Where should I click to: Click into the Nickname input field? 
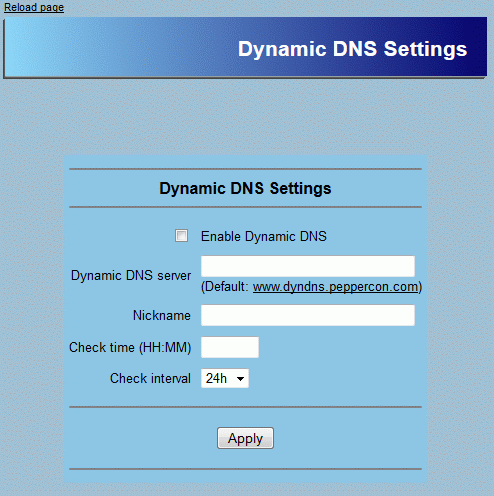click(308, 315)
